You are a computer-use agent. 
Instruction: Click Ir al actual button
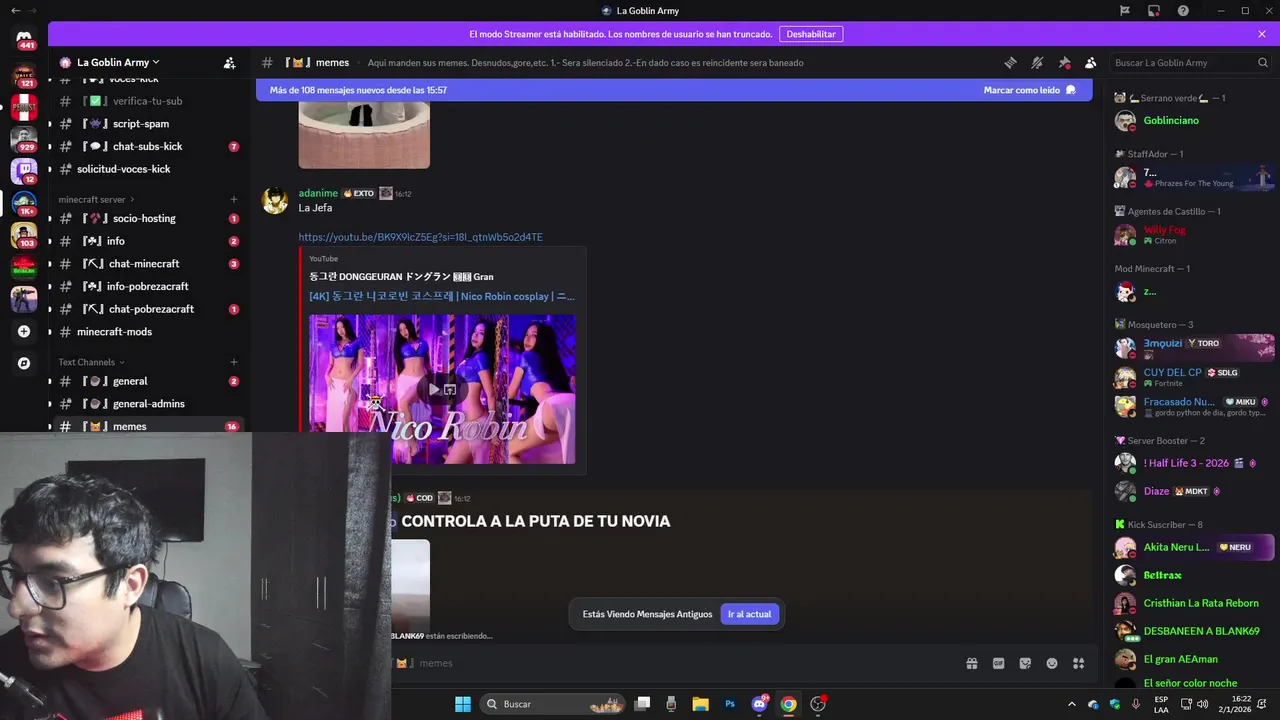[749, 614]
